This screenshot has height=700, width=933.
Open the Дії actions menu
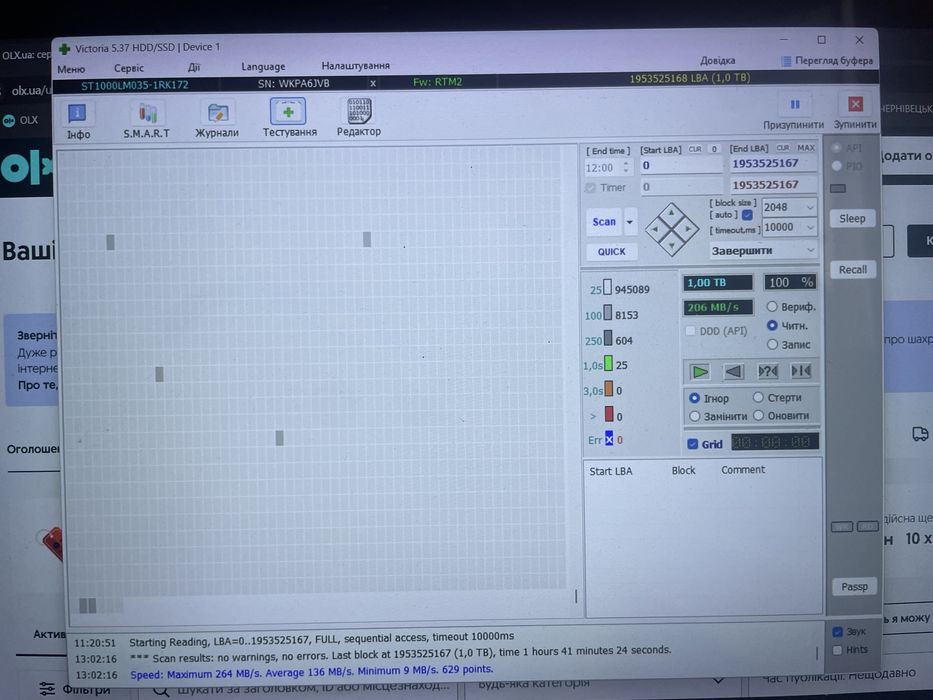point(194,67)
